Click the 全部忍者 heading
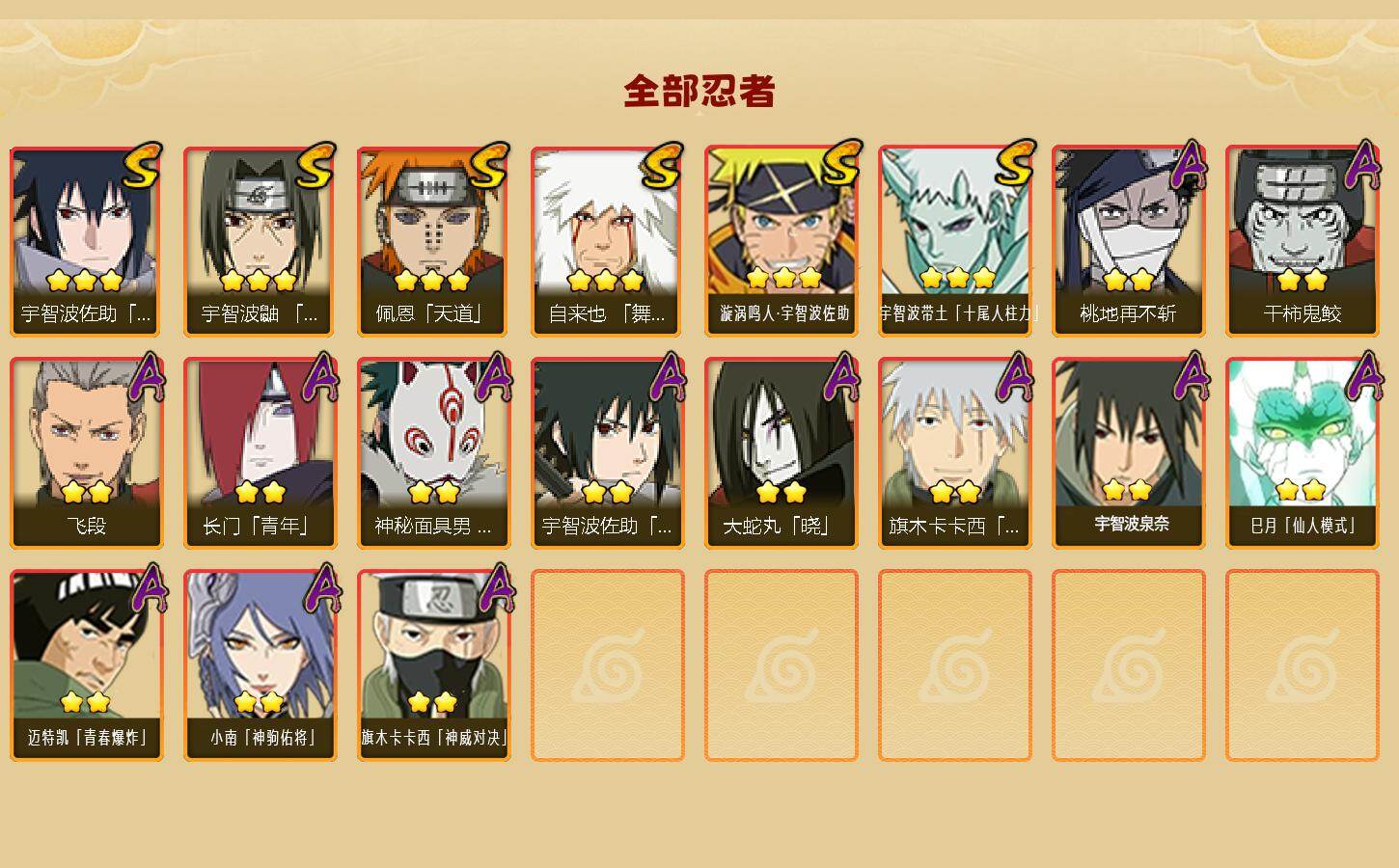 699,92
